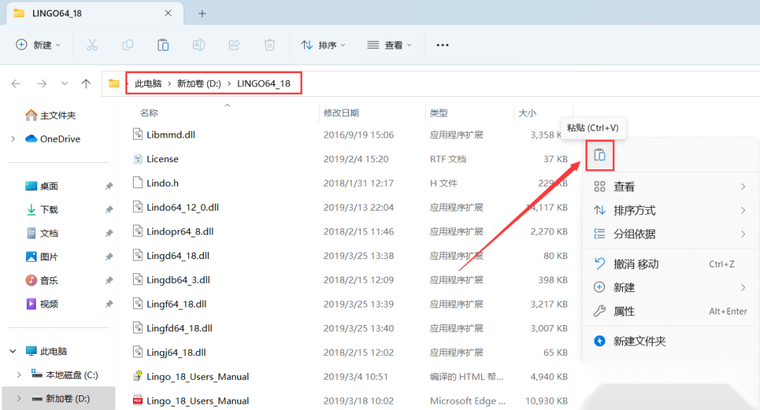Click the Rename icon in toolbar
The image size is (760, 410).
tap(198, 45)
